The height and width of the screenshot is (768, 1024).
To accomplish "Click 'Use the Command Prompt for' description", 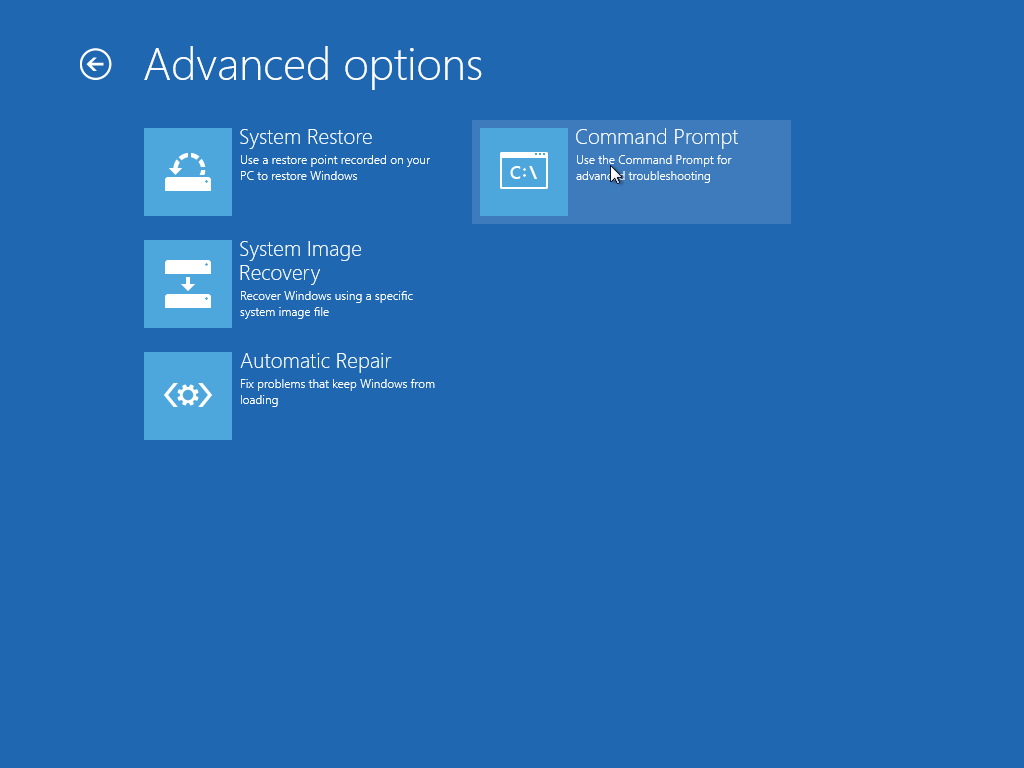I will click(x=653, y=160).
